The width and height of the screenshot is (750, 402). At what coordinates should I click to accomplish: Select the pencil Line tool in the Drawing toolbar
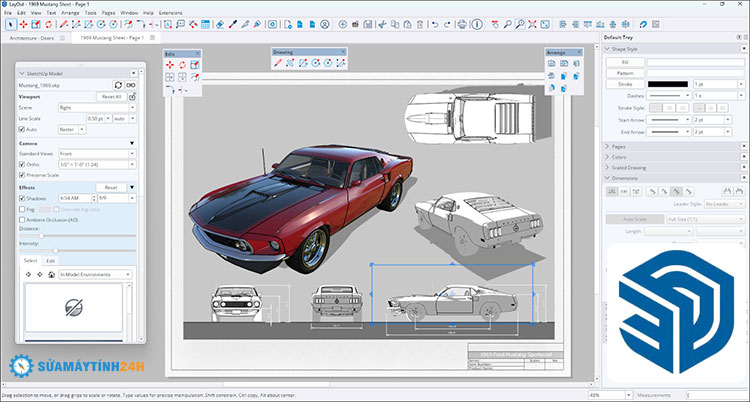[x=278, y=63]
